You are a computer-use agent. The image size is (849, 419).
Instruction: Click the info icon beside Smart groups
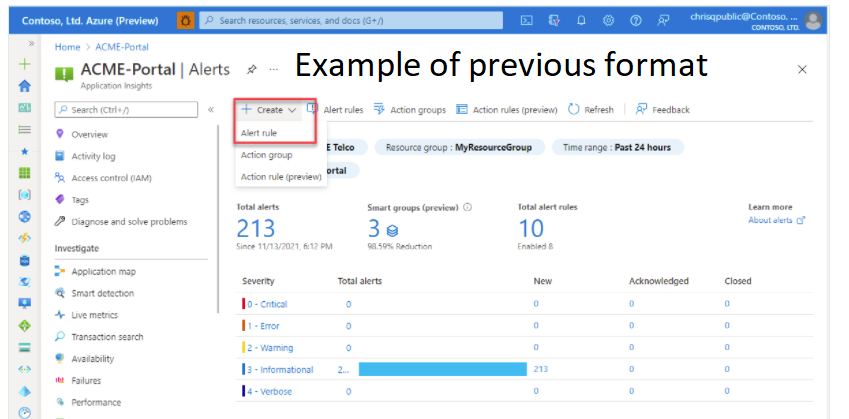[x=468, y=207]
